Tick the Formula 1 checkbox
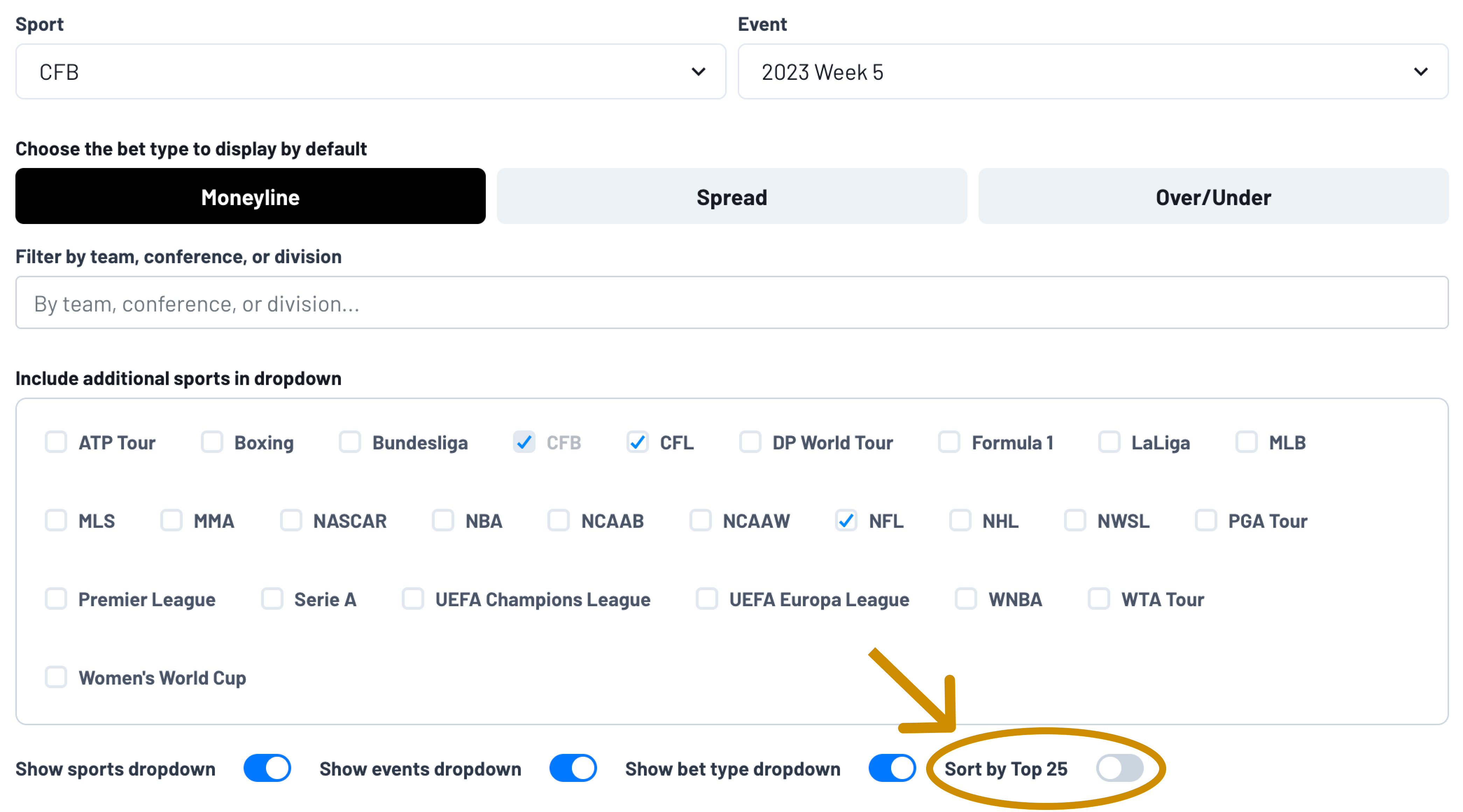Screen dimensions: 1463x812 (949, 442)
